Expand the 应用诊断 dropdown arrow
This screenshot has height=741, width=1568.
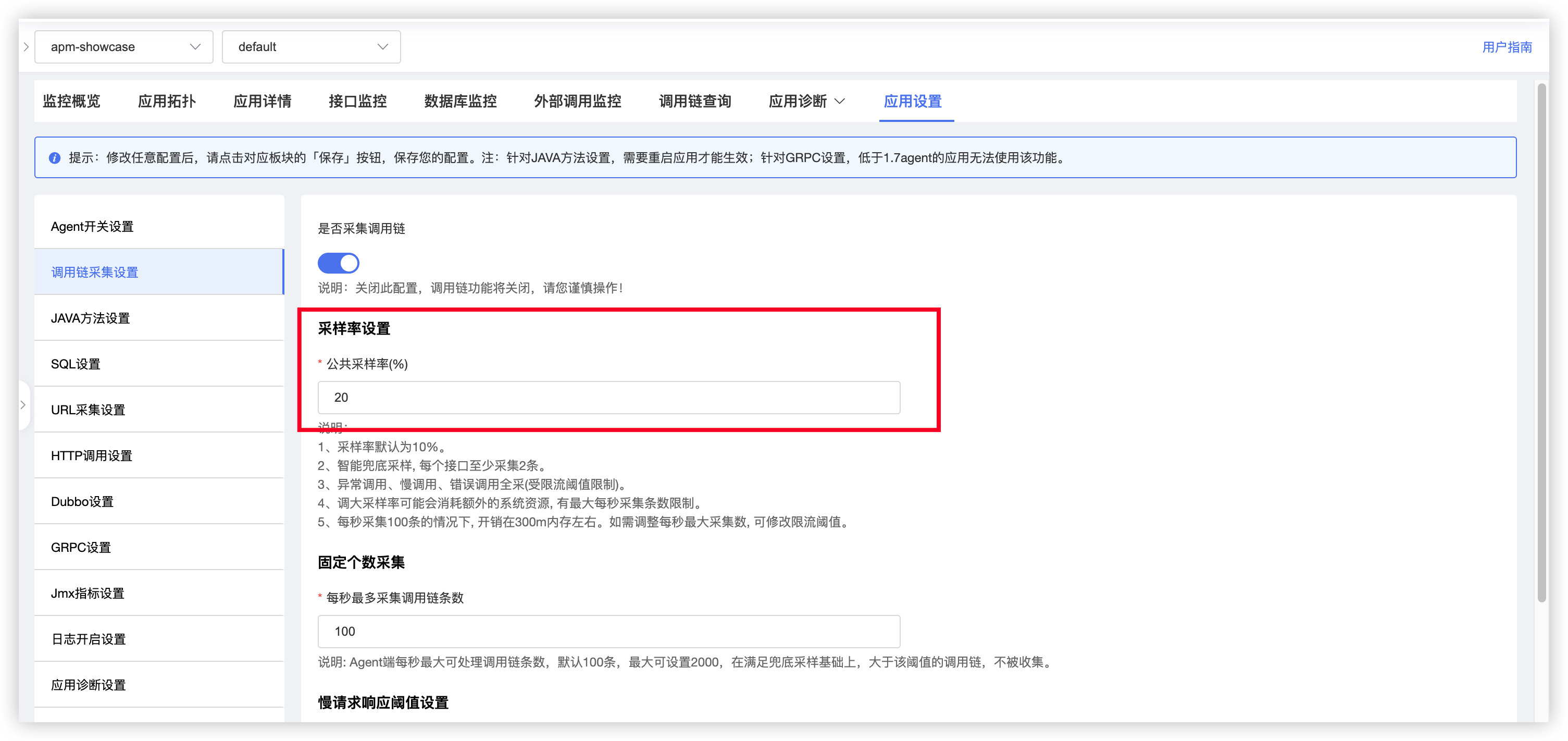pyautogui.click(x=840, y=101)
